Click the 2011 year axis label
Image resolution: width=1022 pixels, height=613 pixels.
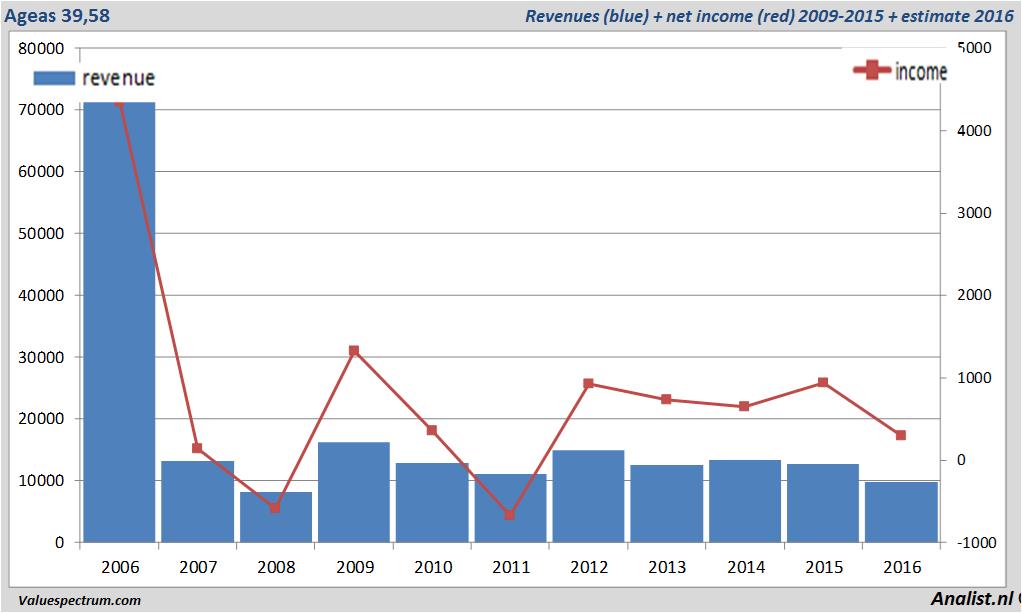(x=512, y=567)
